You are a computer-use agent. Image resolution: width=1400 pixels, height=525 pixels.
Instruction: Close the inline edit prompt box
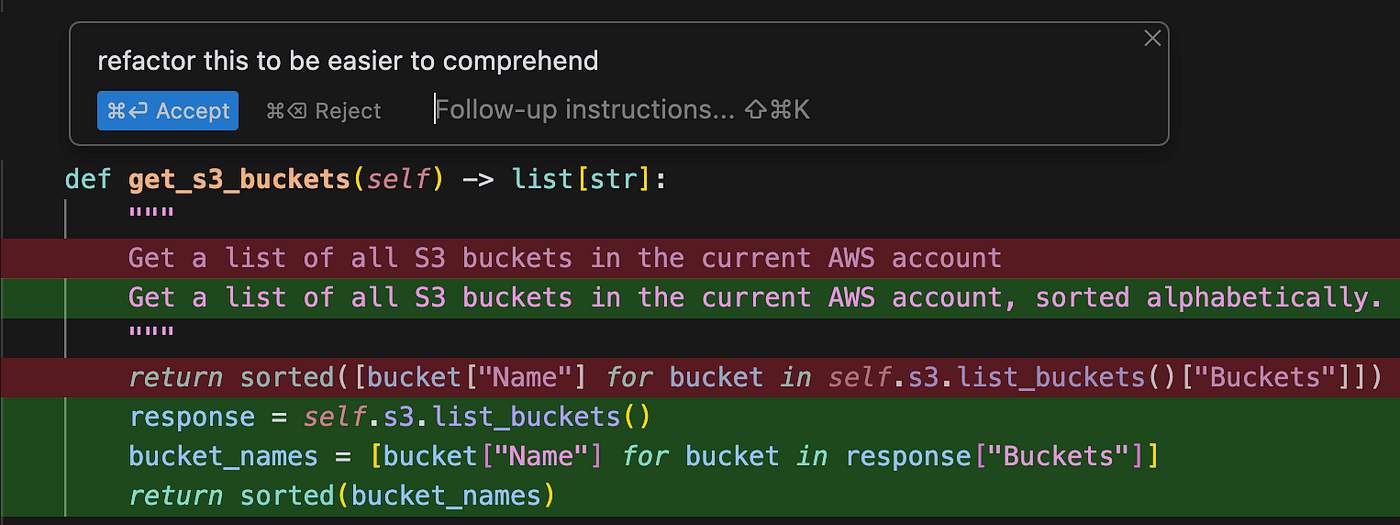click(x=1152, y=38)
